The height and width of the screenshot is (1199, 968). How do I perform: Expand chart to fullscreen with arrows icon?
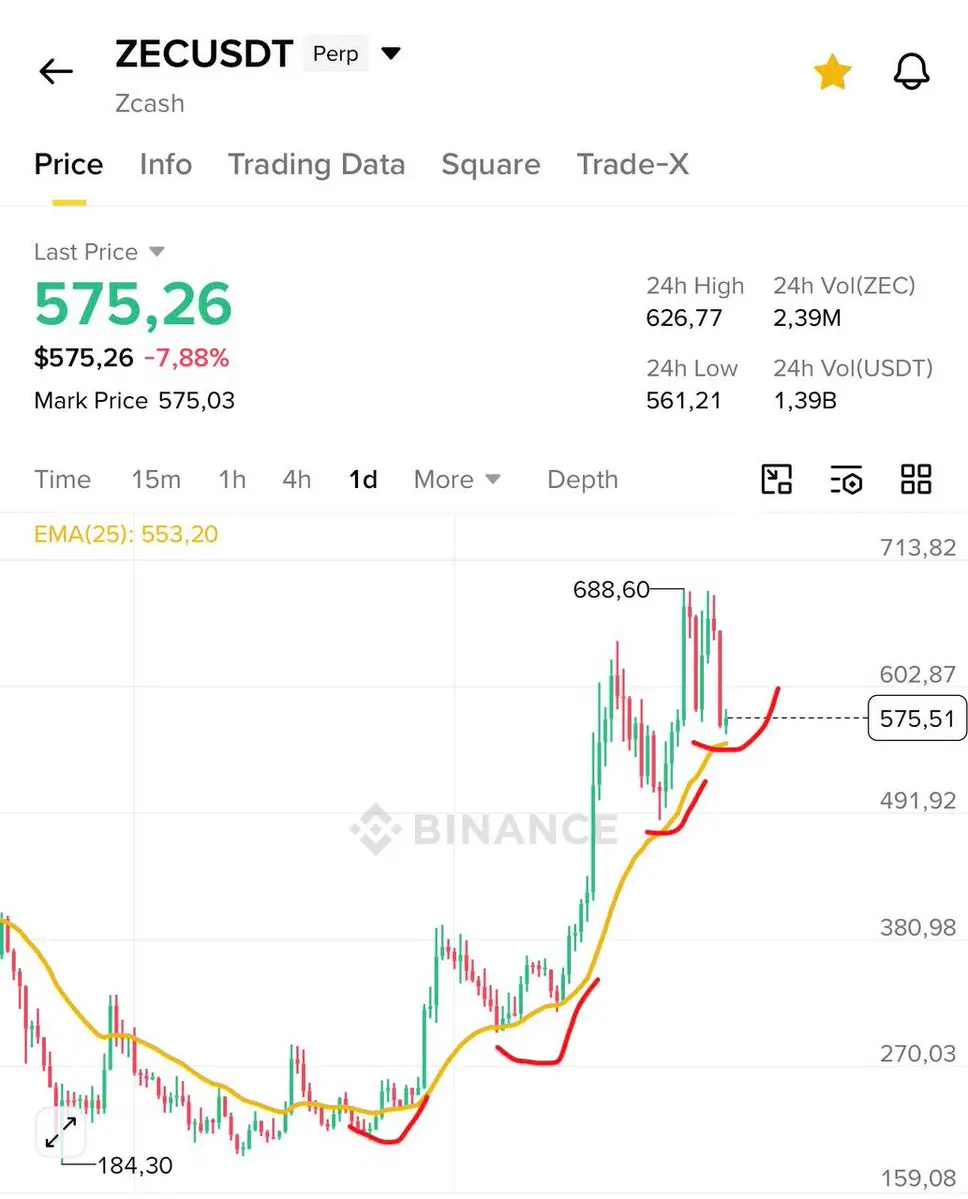pyautogui.click(x=60, y=1132)
